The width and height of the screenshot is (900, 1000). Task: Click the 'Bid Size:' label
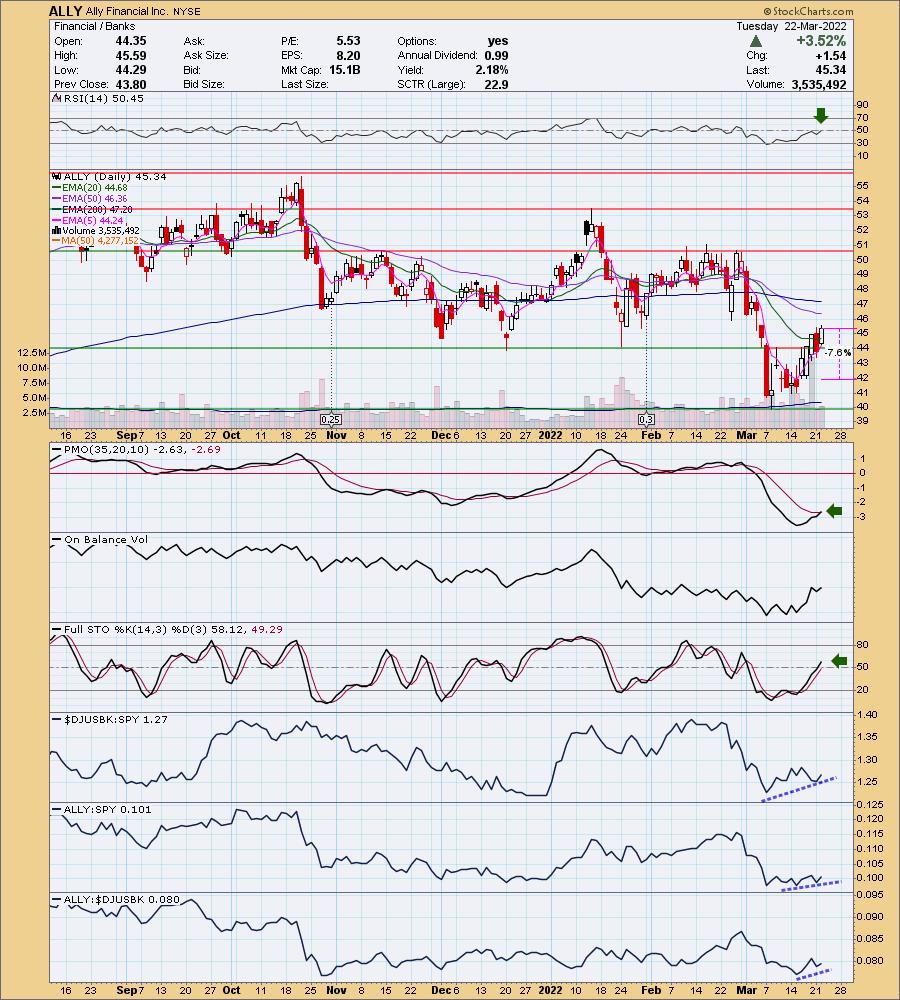click(x=203, y=84)
